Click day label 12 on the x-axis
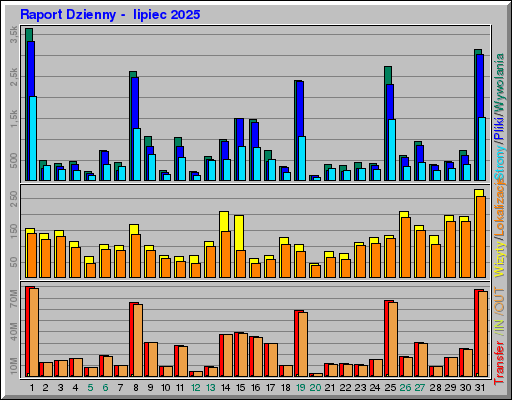The image size is (512, 400). 196,388
